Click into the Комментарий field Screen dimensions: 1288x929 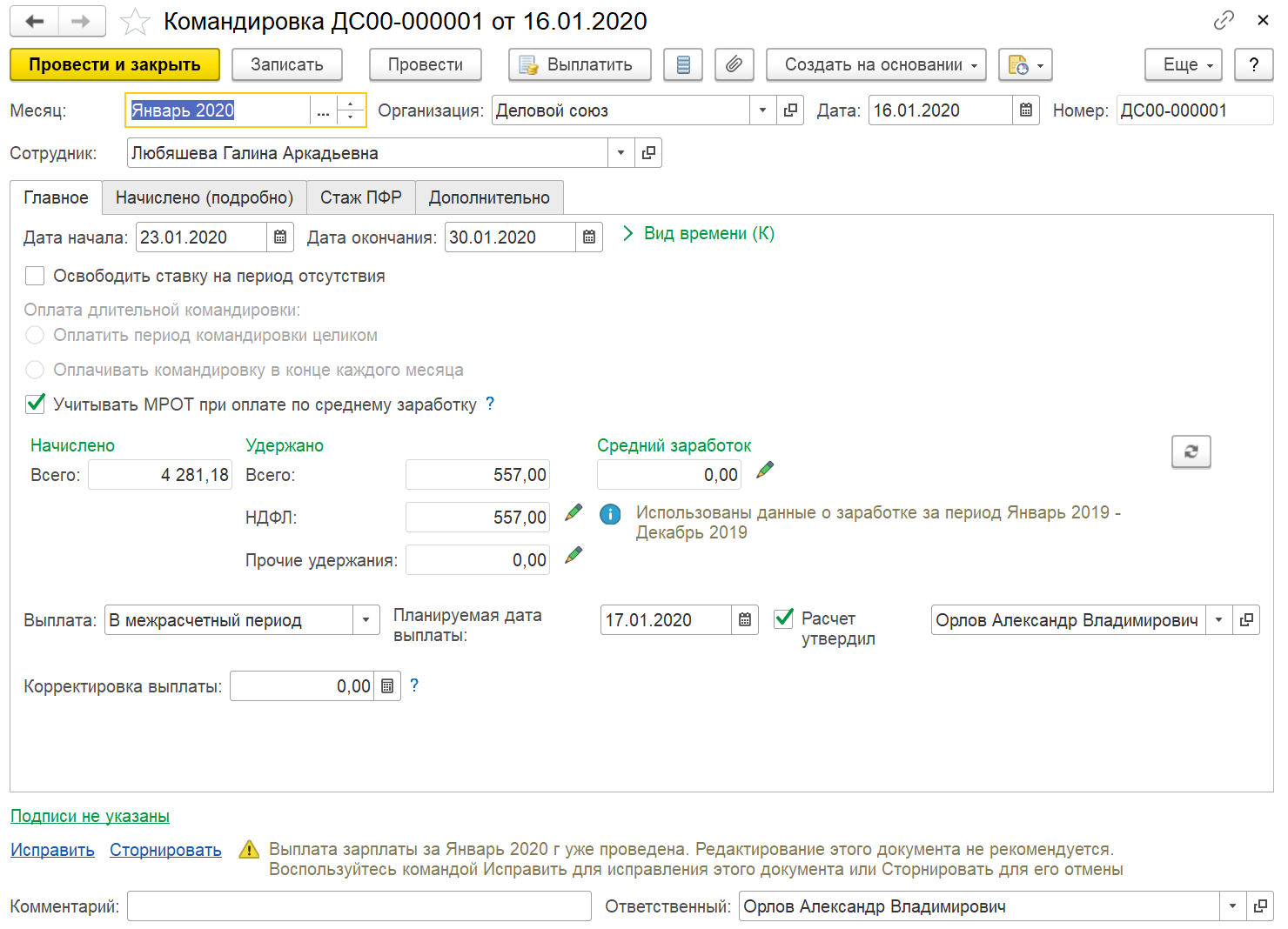[359, 906]
